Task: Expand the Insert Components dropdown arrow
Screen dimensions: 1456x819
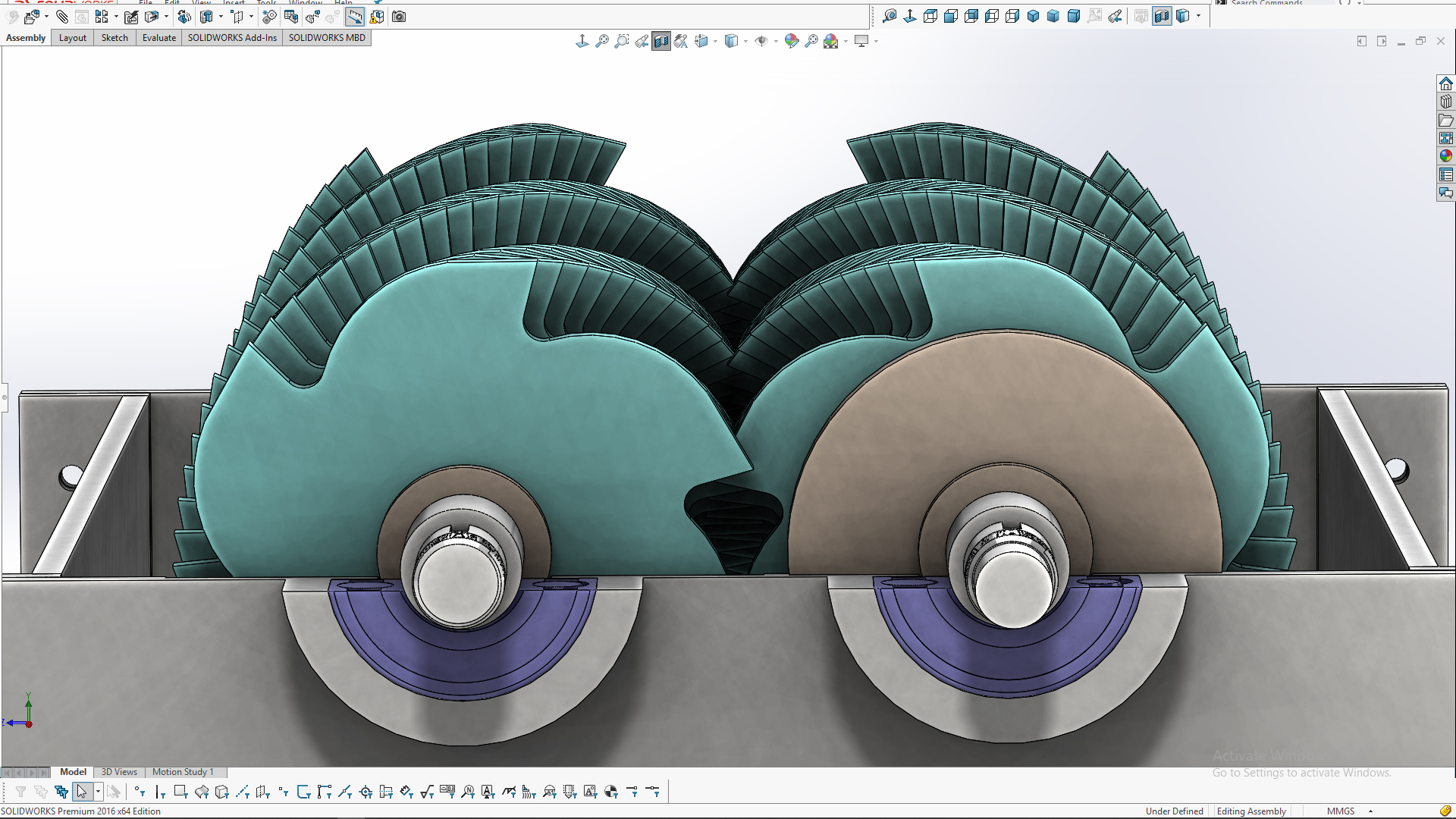Action: pos(46,17)
